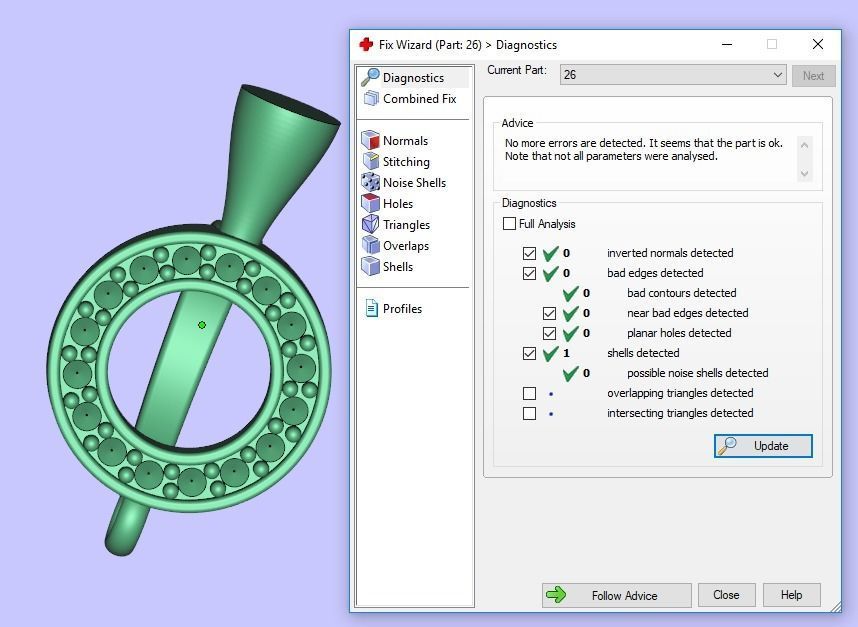The width and height of the screenshot is (858, 627).
Task: Click the 'possible noise shells detected' label
Action: [x=697, y=373]
